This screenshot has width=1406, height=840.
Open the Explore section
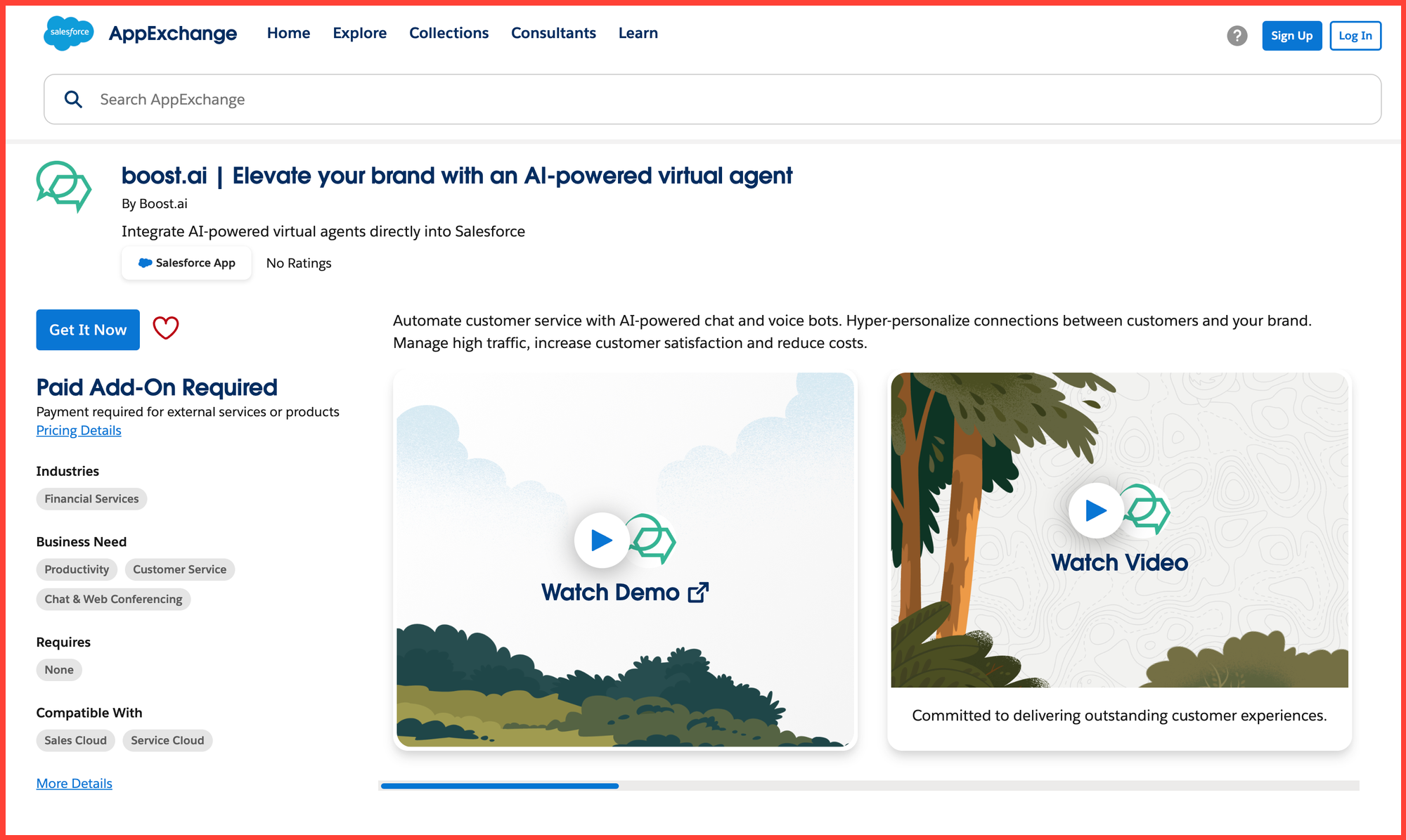pyautogui.click(x=360, y=33)
